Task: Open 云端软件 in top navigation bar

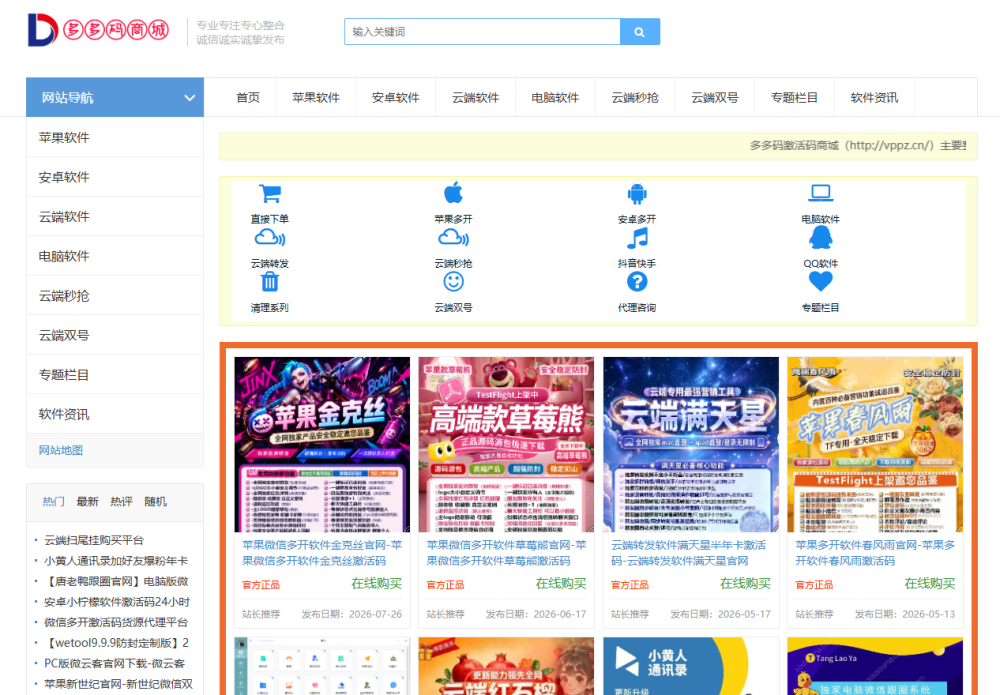Action: coord(475,98)
